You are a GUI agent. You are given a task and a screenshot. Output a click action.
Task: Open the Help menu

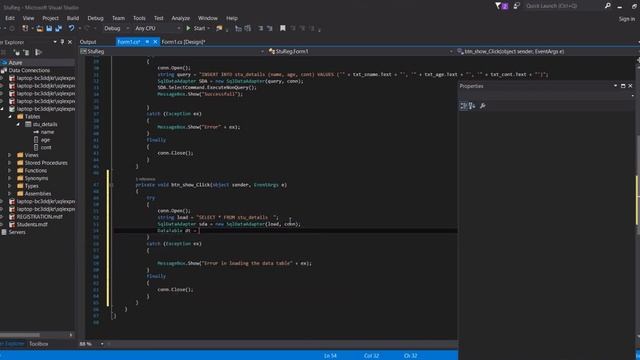pos(232,18)
